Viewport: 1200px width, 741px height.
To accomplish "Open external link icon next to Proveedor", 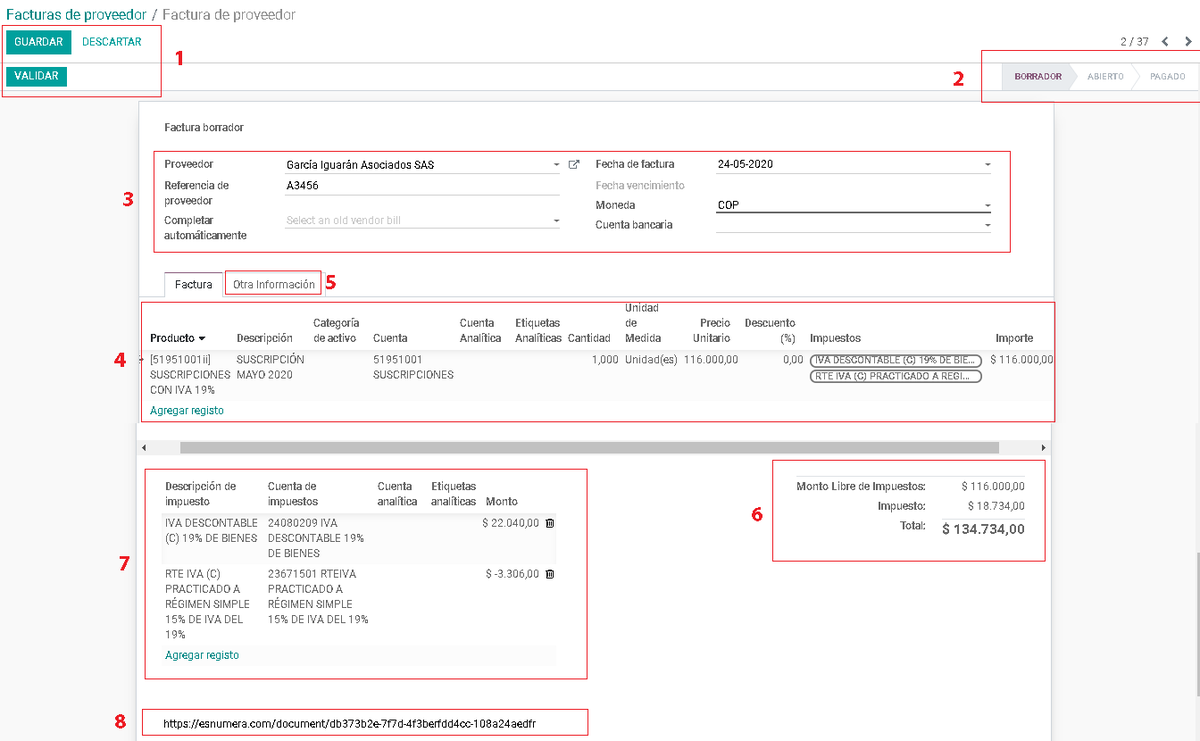I will (x=574, y=165).
